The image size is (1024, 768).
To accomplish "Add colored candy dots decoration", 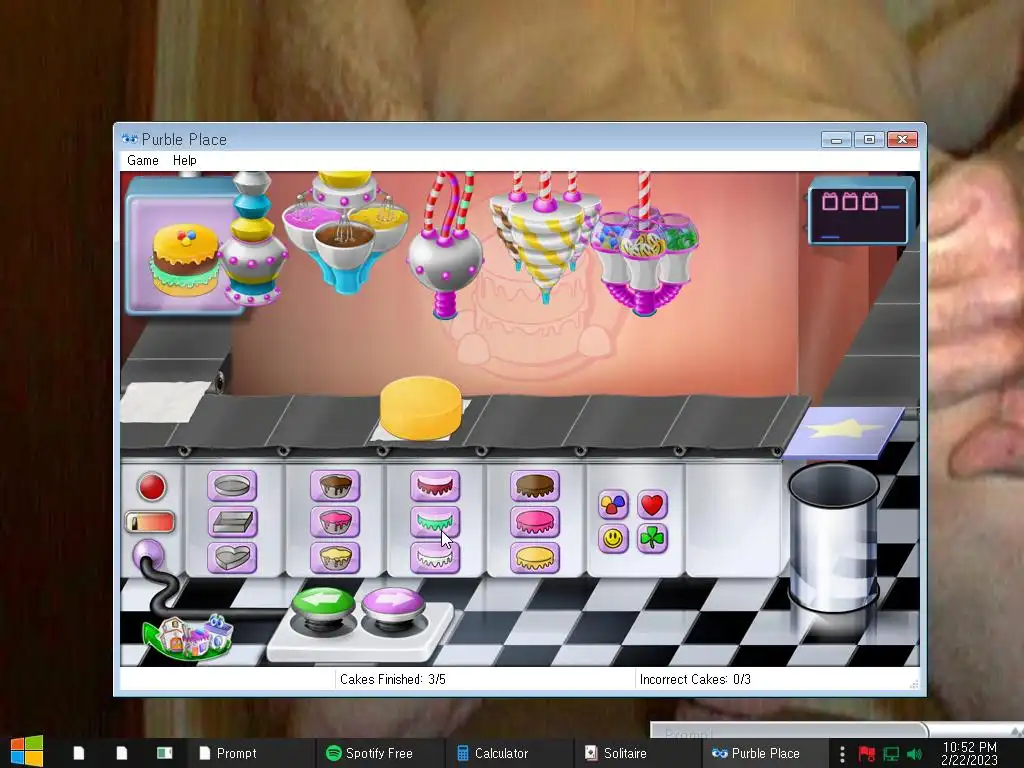I will tap(613, 504).
